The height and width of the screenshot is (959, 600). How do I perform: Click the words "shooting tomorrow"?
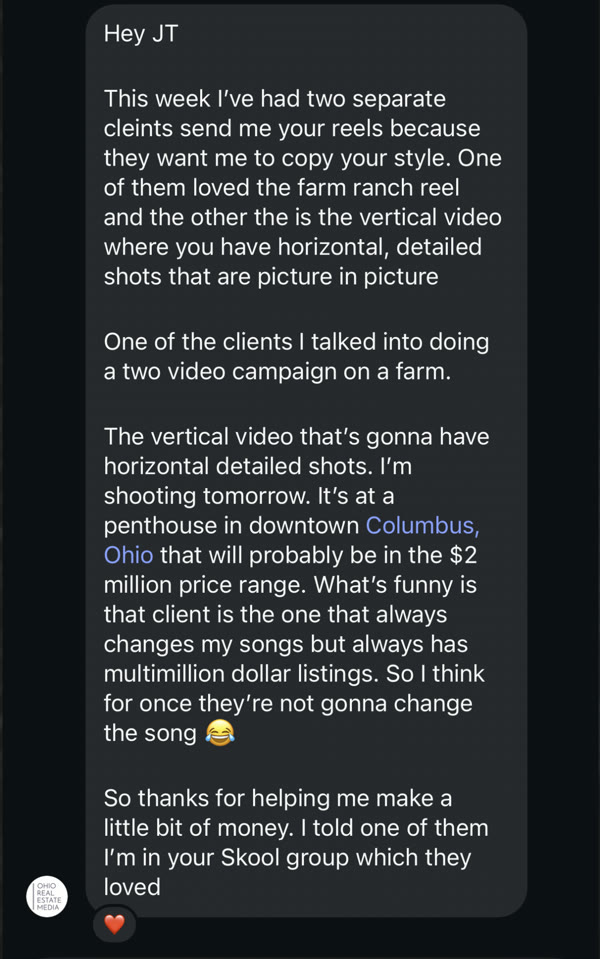pyautogui.click(x=200, y=496)
